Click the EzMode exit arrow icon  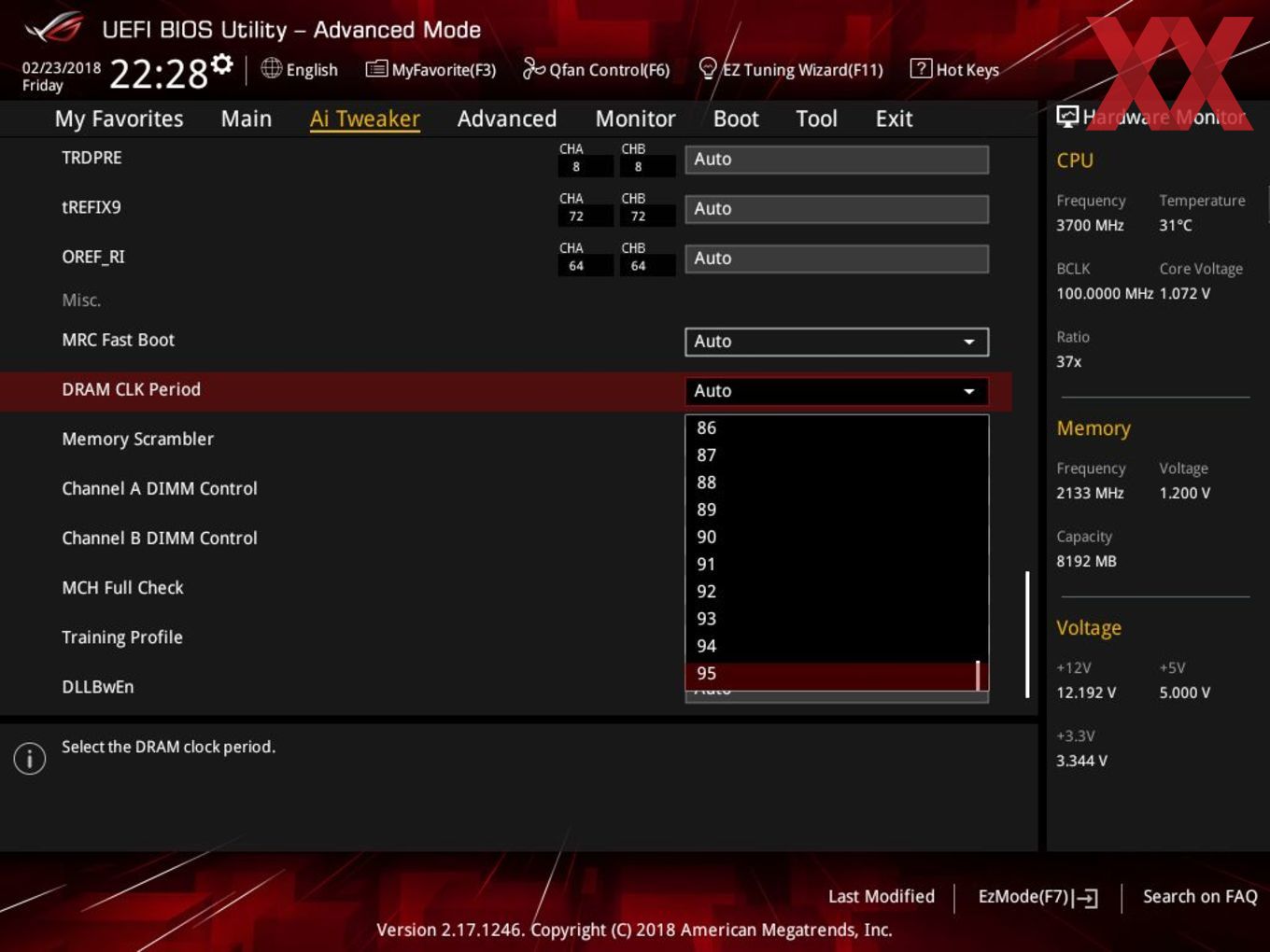tap(1085, 898)
